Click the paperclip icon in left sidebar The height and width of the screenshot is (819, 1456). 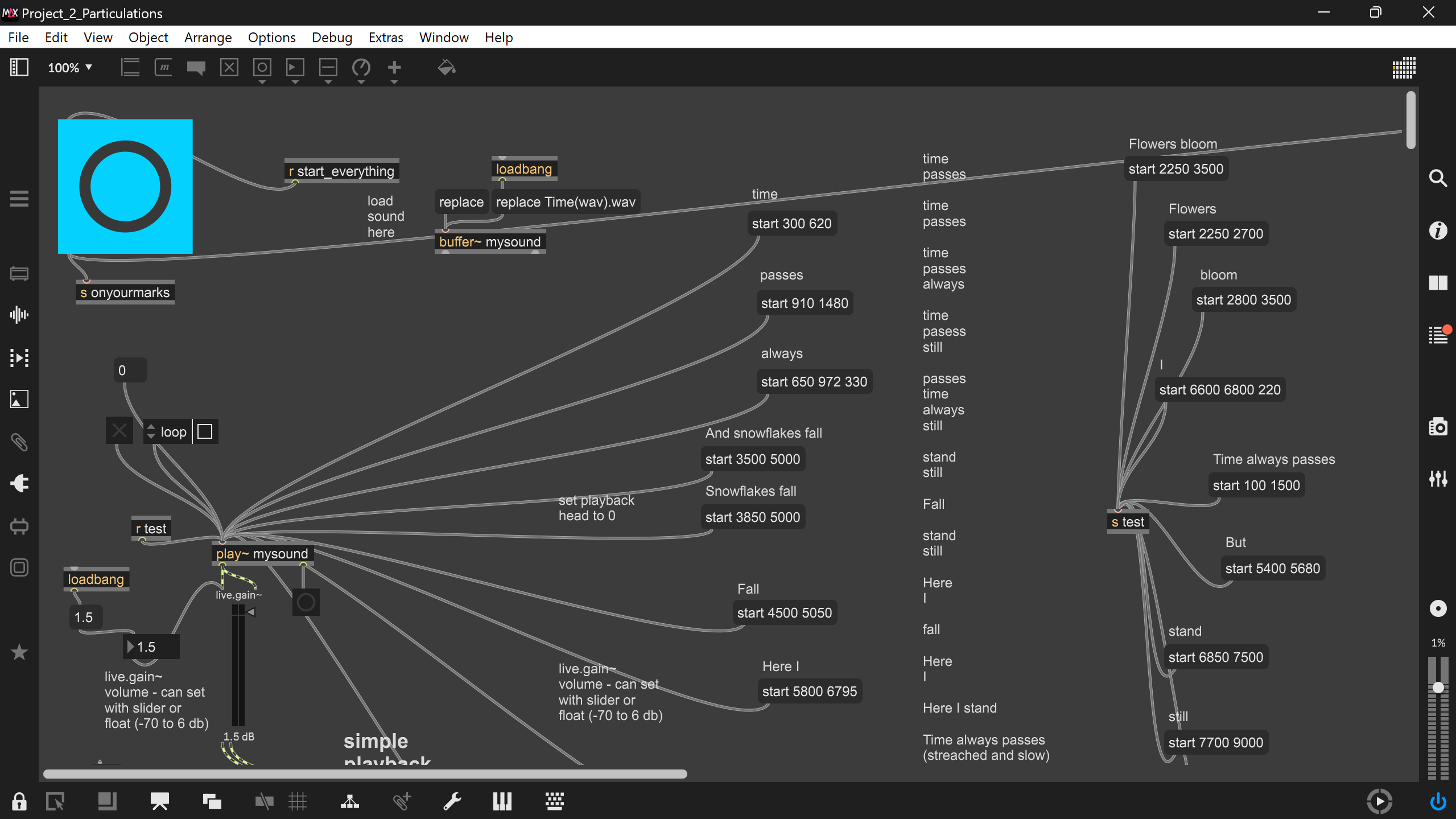pos(19,442)
